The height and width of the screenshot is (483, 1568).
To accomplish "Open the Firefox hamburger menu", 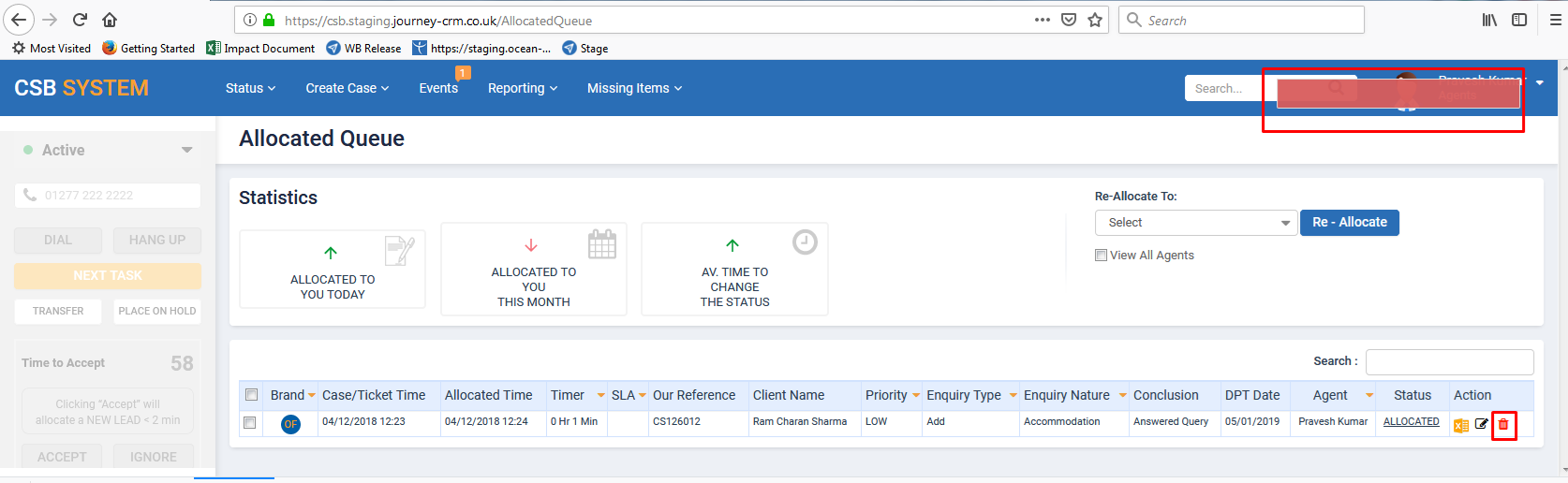I will [1556, 20].
